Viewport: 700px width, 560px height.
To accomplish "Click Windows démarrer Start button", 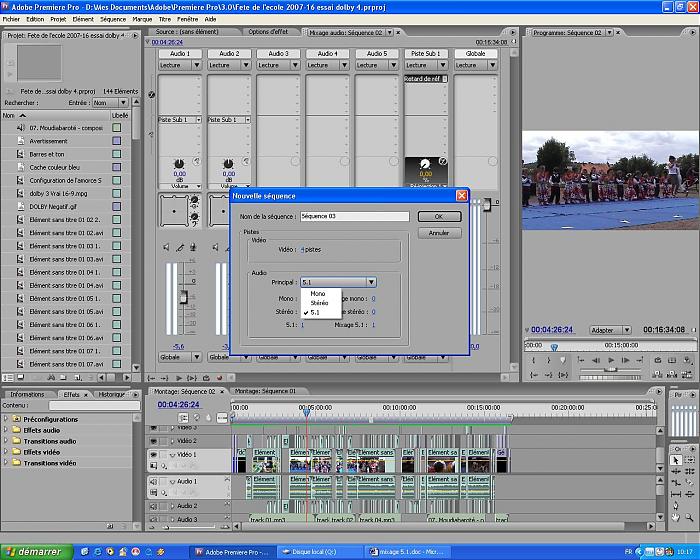I will pos(35,552).
